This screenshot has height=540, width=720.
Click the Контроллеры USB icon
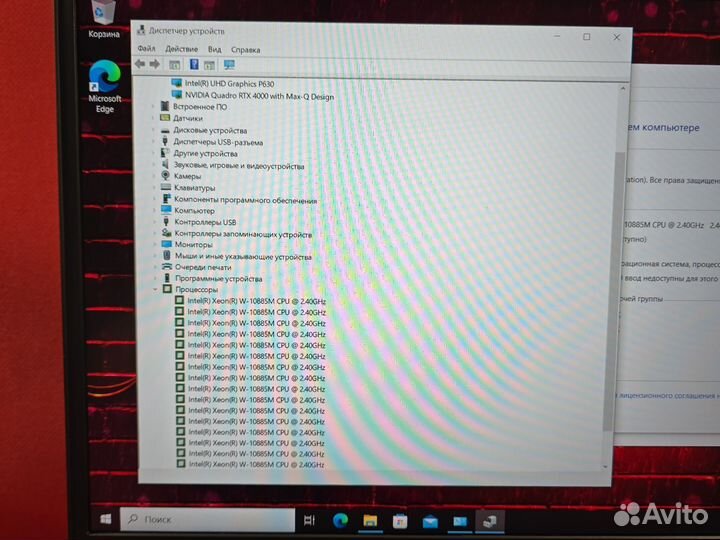pos(166,222)
